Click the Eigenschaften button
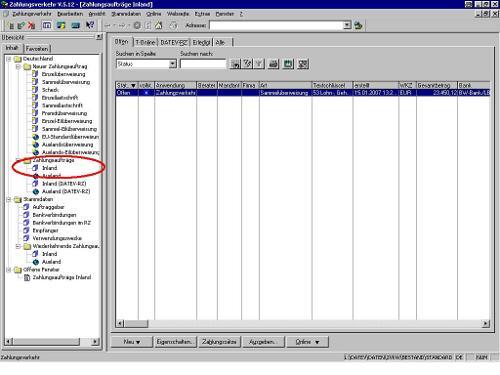Viewport: 500px width, 375px height. (x=175, y=342)
